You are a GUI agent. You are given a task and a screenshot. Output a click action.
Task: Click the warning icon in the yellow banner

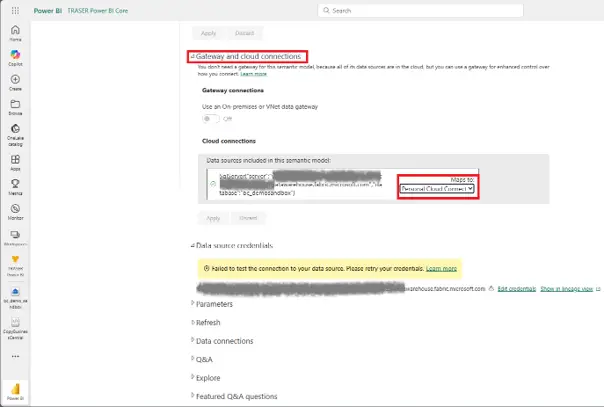(x=206, y=268)
